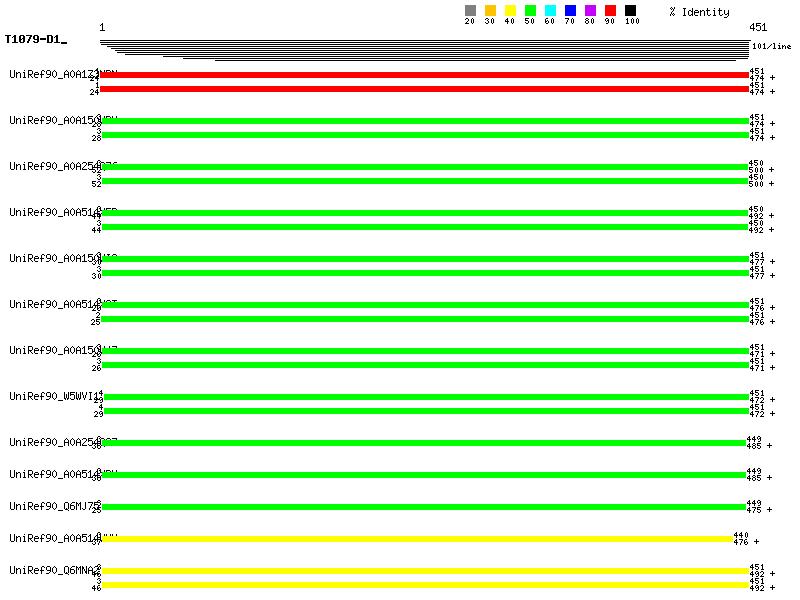Click the bottommost yellow alignment bar
800x600 pixels.
tap(425, 585)
